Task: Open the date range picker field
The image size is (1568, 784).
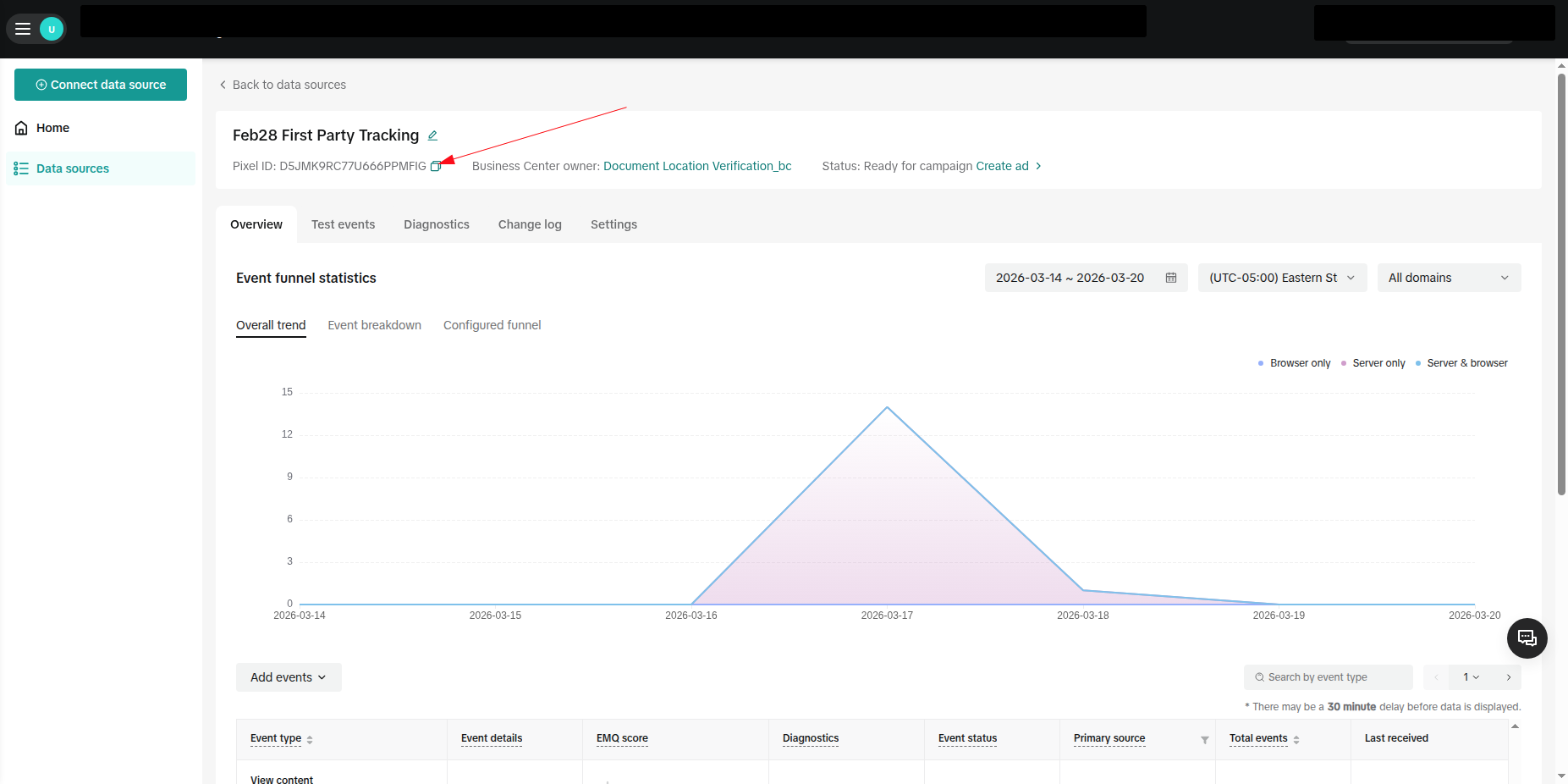Action: (x=1086, y=278)
